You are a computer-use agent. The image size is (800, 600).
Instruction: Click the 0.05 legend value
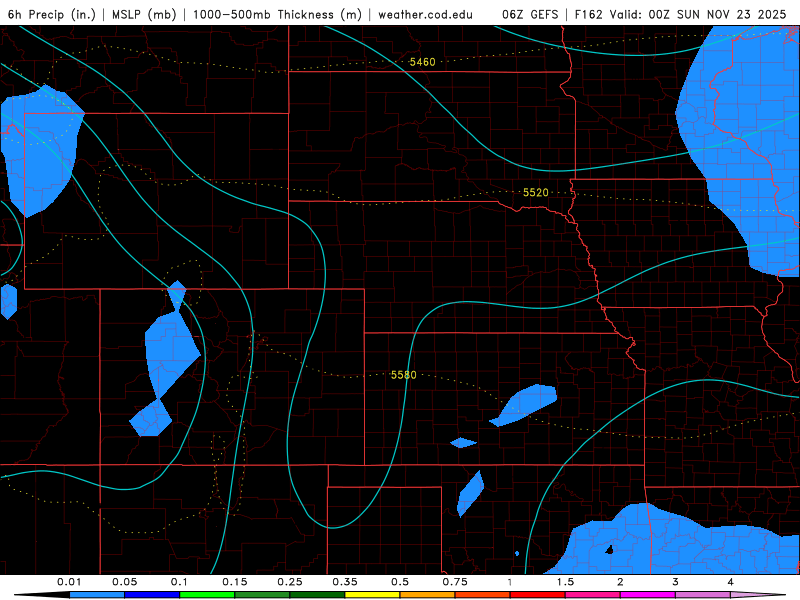(x=124, y=582)
